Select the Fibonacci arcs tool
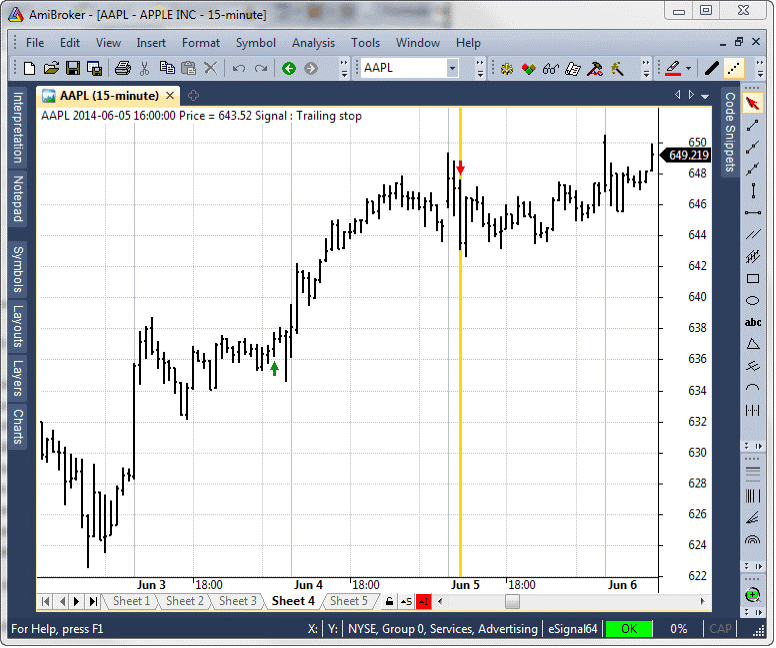 (753, 539)
